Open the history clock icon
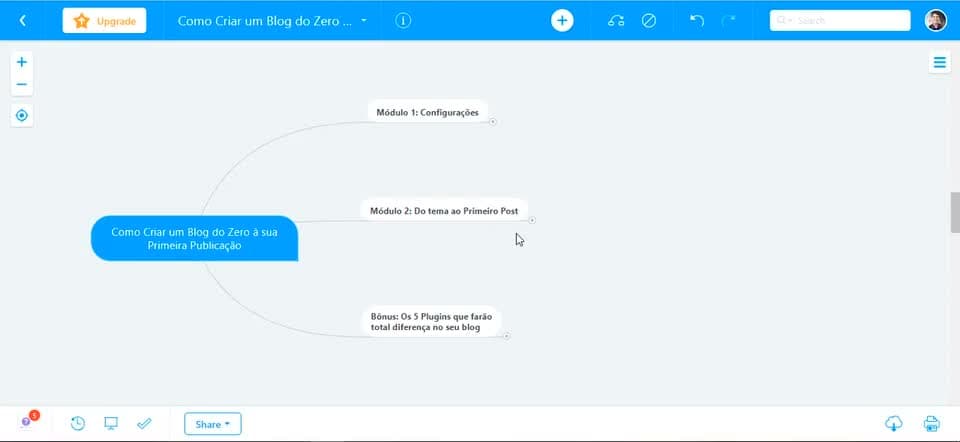The width and height of the screenshot is (960, 442). pyautogui.click(x=78, y=423)
